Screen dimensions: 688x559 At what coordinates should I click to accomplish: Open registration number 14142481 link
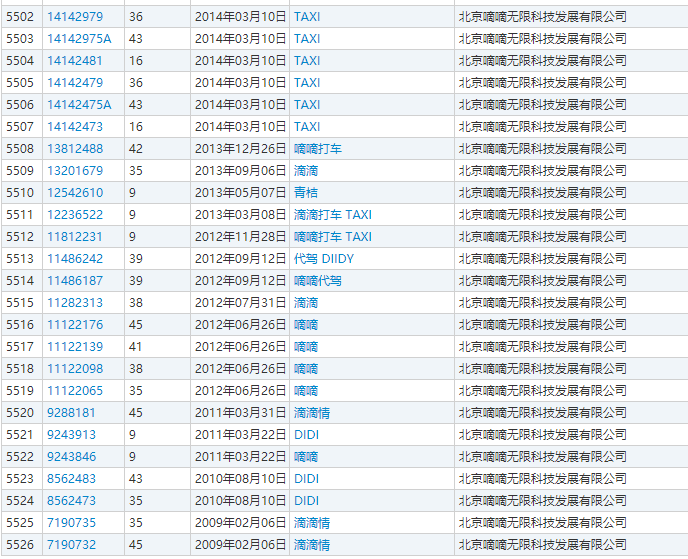75,61
